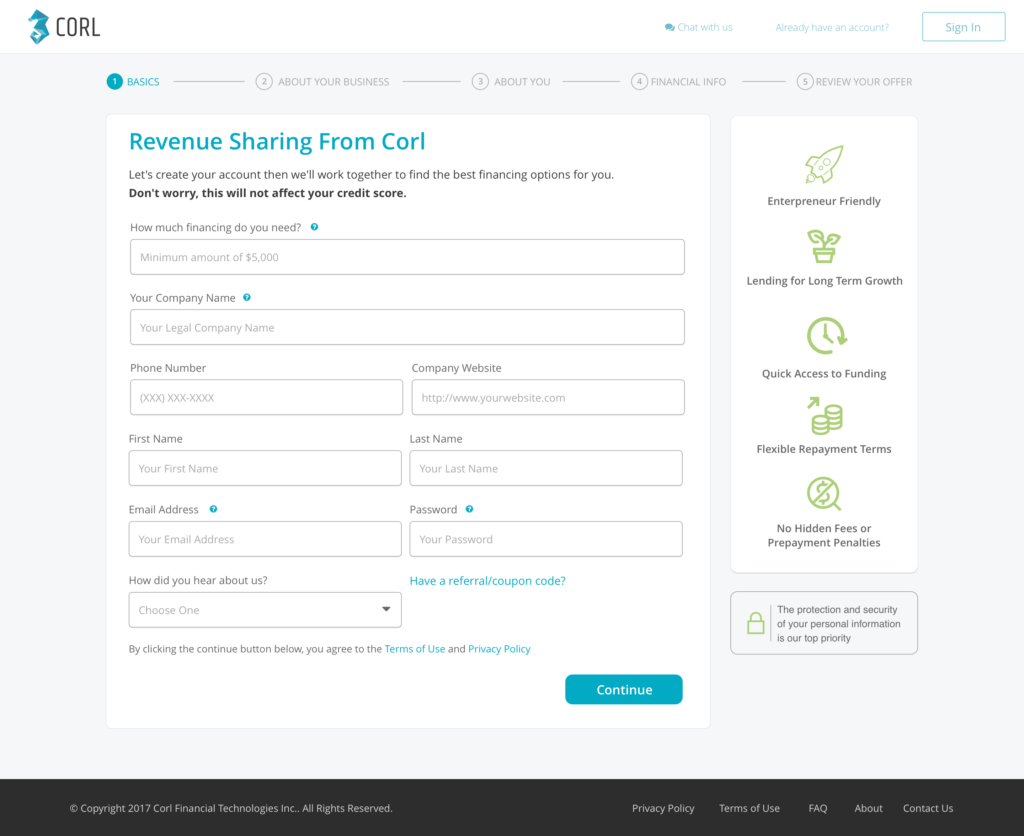Open the financing amount help tooltip
The height and width of the screenshot is (836, 1024).
[x=314, y=227]
